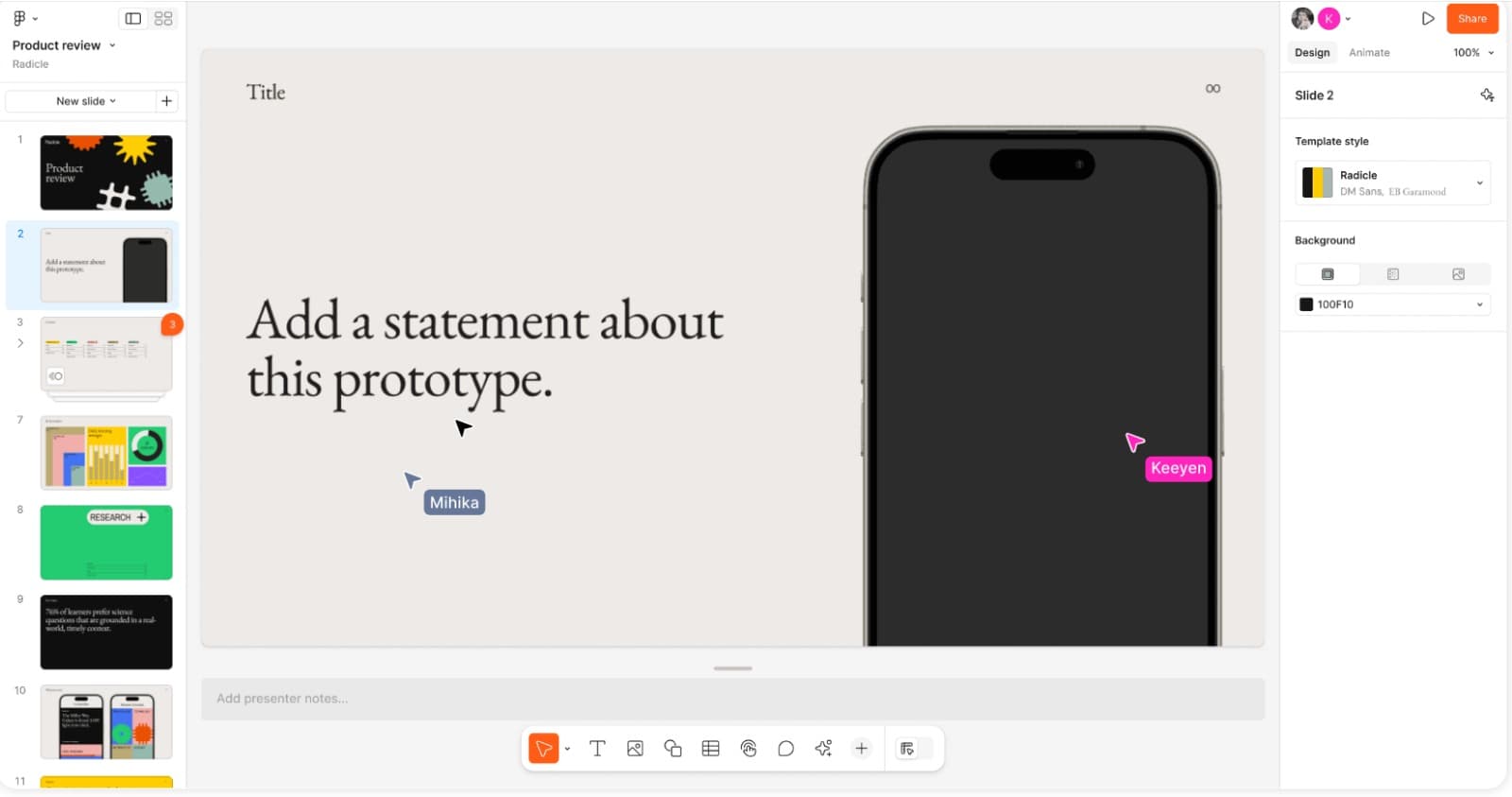This screenshot has height=797, width=1512.
Task: Toggle the design mode switch in toolbar
Action: coord(913,749)
